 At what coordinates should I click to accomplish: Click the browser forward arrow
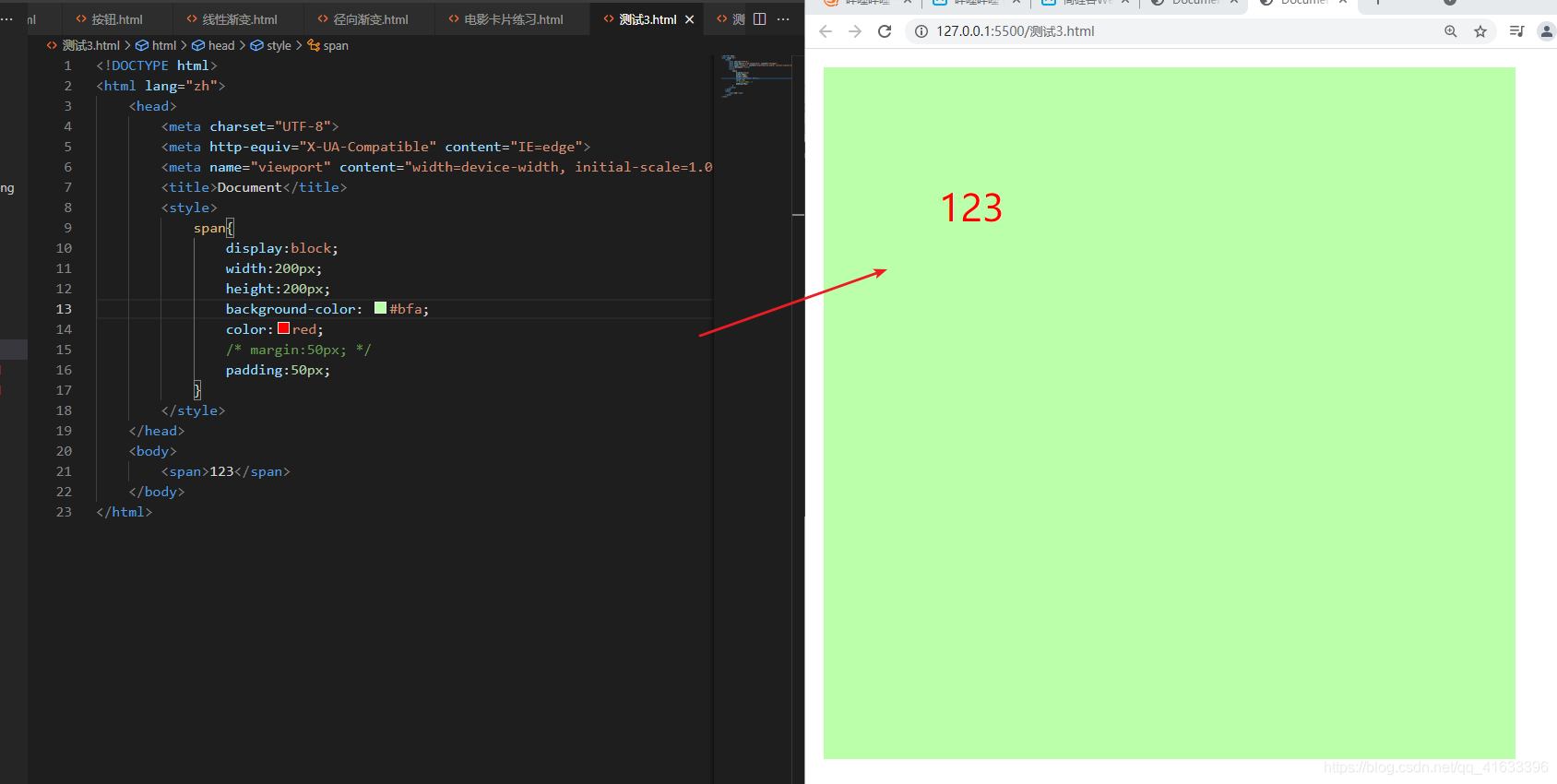(x=855, y=31)
